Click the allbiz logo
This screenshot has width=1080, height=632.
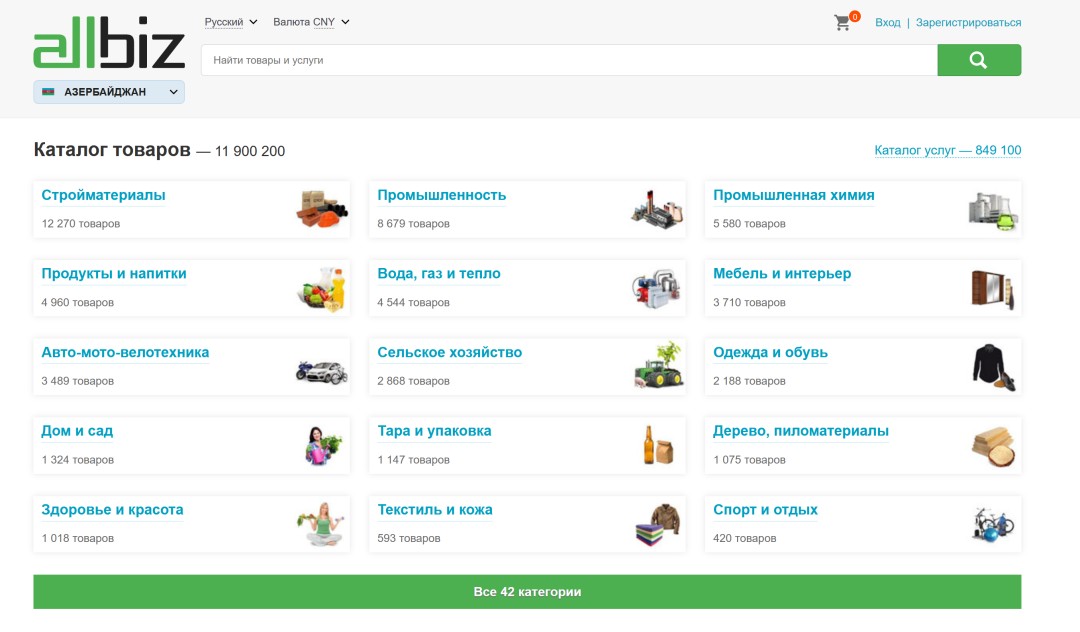(109, 43)
